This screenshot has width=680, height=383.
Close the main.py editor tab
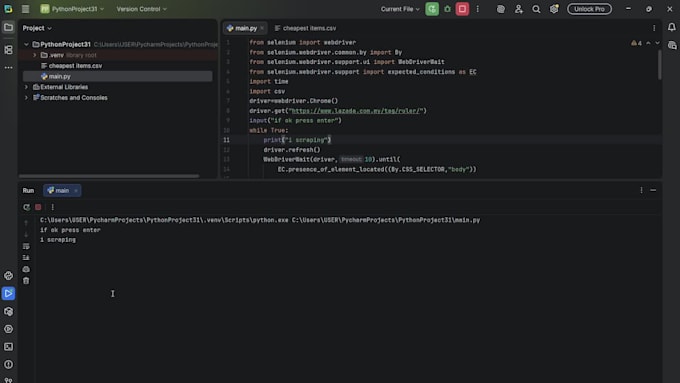click(262, 28)
